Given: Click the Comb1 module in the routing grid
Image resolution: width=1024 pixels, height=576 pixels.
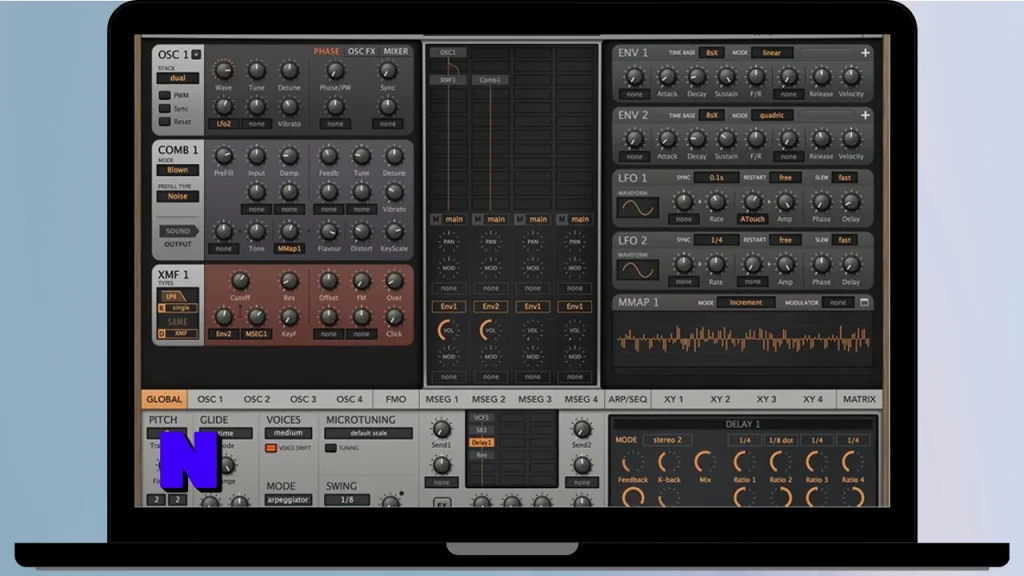Looking at the screenshot, I should (490, 80).
